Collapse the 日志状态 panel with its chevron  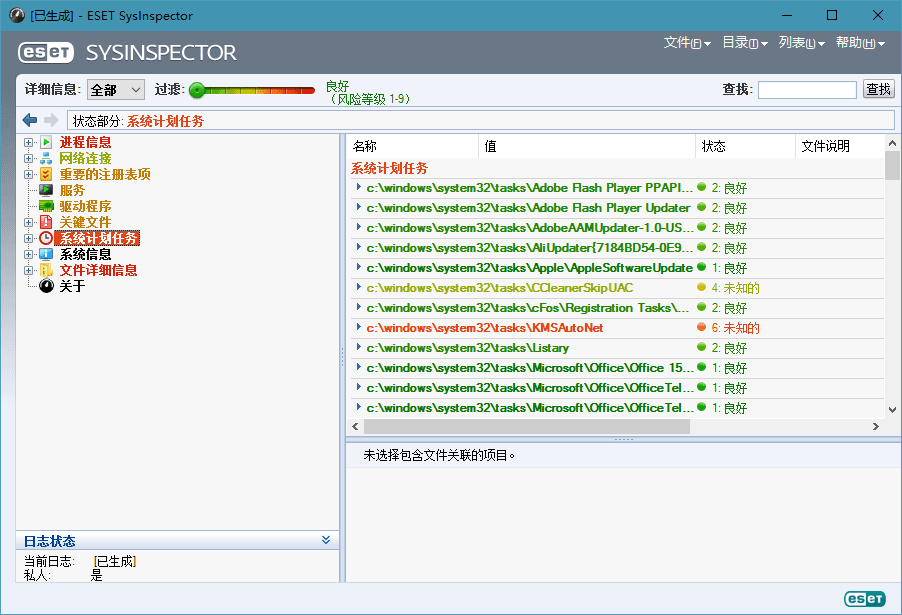[328, 540]
